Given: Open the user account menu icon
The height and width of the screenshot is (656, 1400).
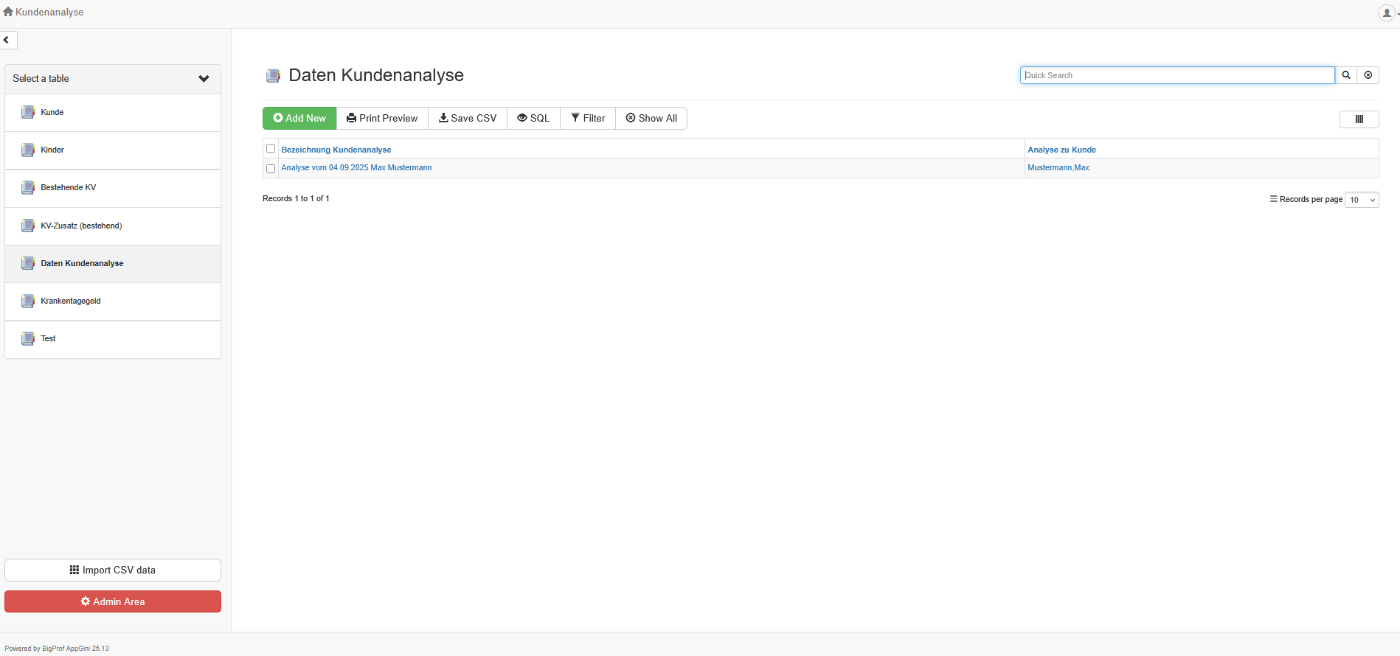Looking at the screenshot, I should click(1386, 12).
